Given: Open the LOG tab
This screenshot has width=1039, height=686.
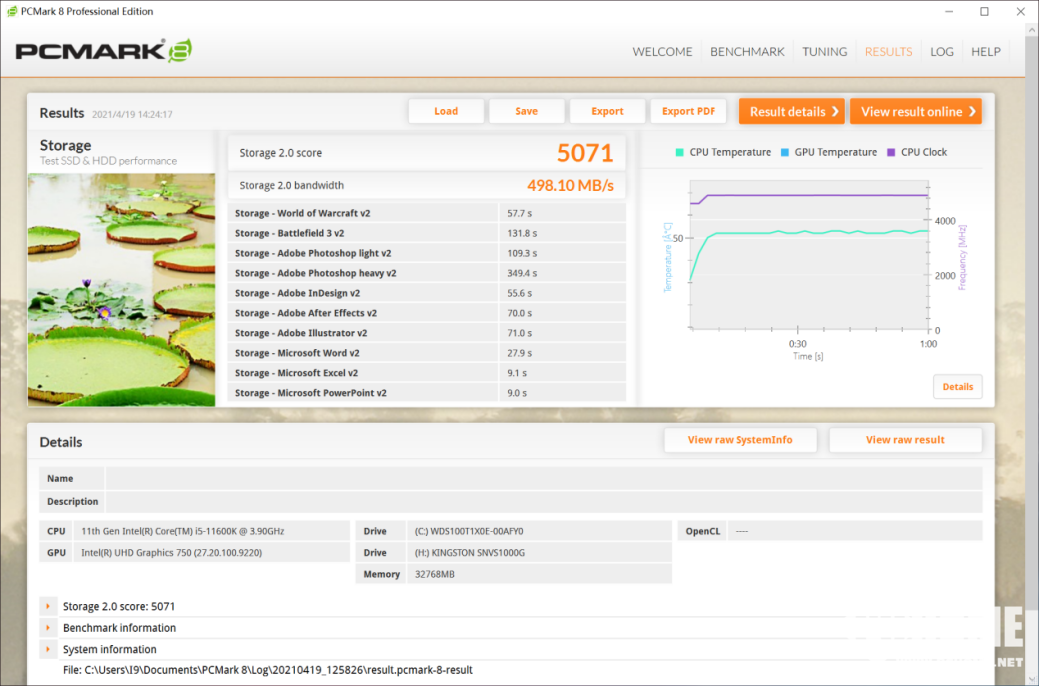Looking at the screenshot, I should pos(942,52).
